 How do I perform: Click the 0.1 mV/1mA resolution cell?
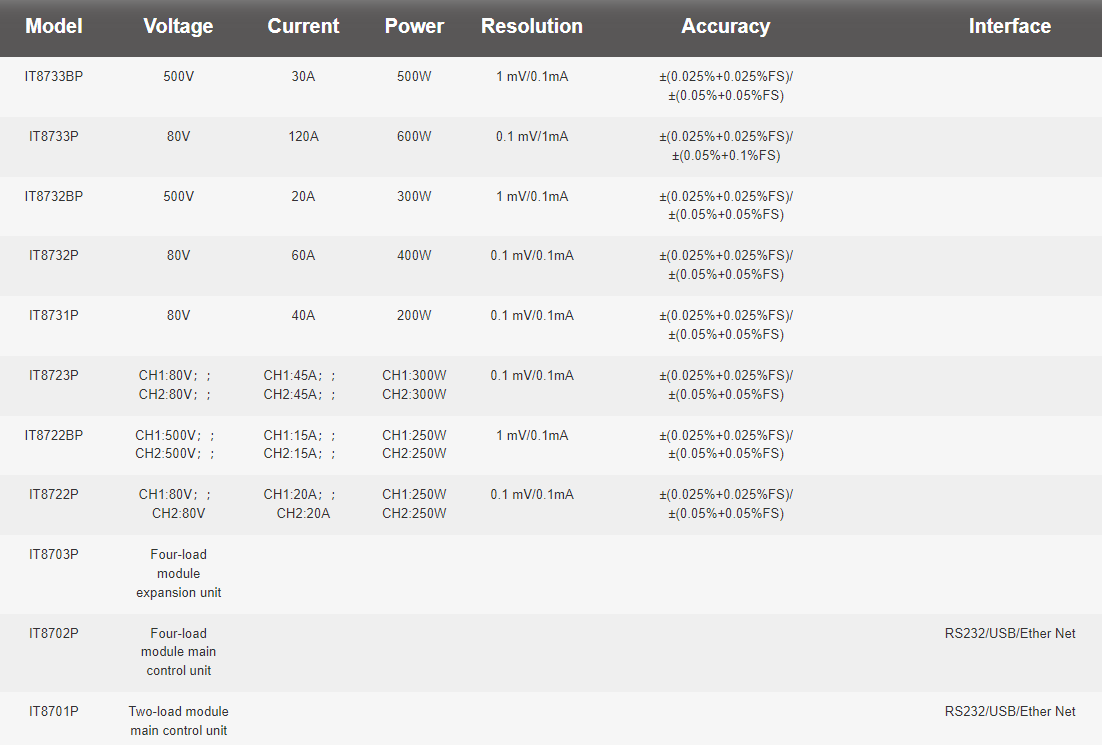532,136
